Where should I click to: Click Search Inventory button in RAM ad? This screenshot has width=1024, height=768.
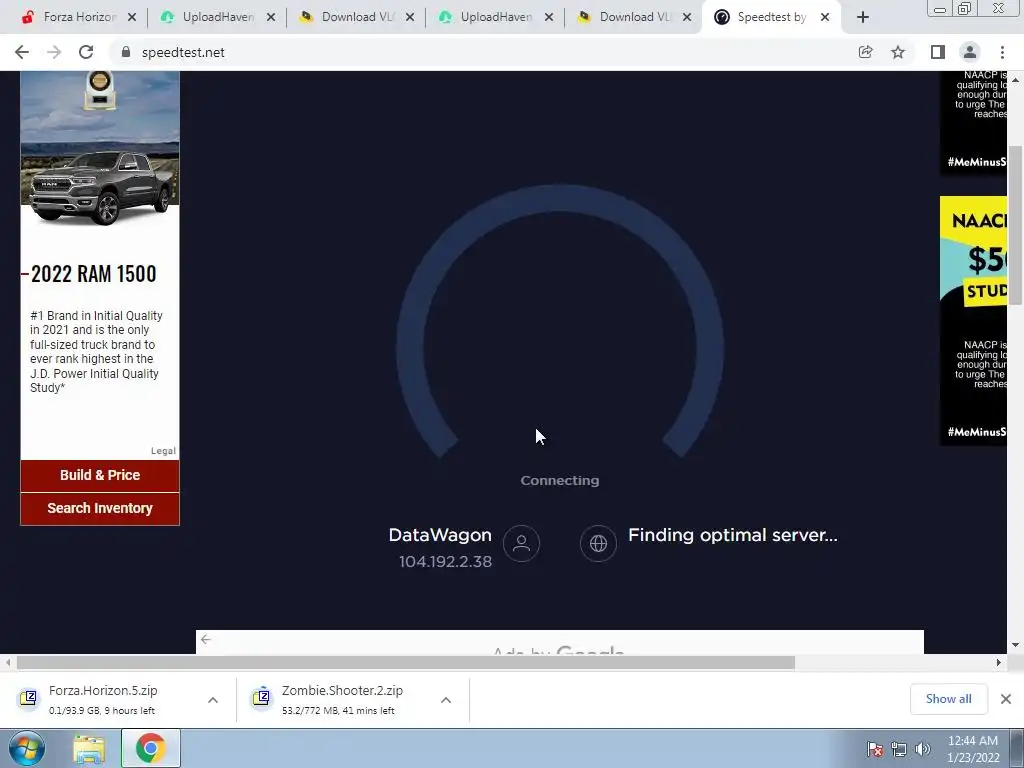[100, 509]
